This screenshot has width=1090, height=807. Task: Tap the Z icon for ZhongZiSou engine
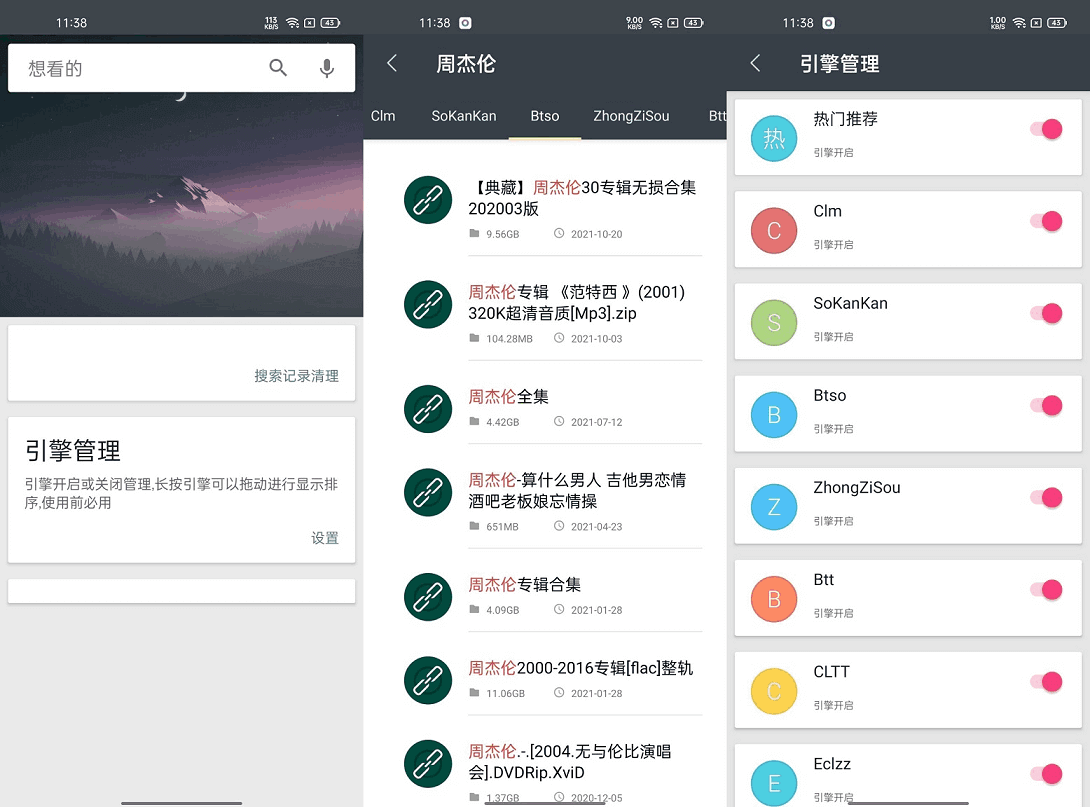tap(773, 506)
